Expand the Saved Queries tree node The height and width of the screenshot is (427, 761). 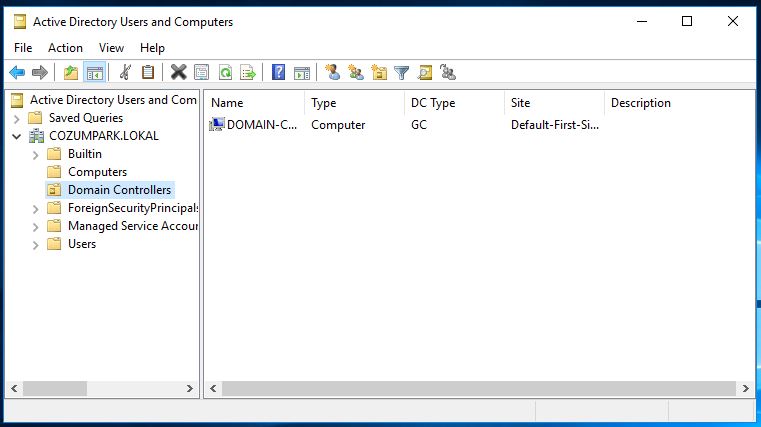pyautogui.click(x=16, y=118)
